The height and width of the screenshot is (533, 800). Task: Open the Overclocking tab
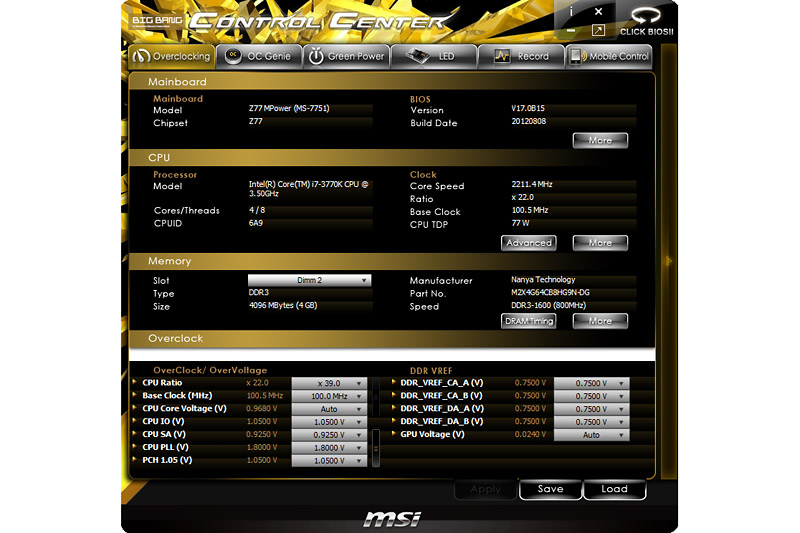pyautogui.click(x=172, y=56)
